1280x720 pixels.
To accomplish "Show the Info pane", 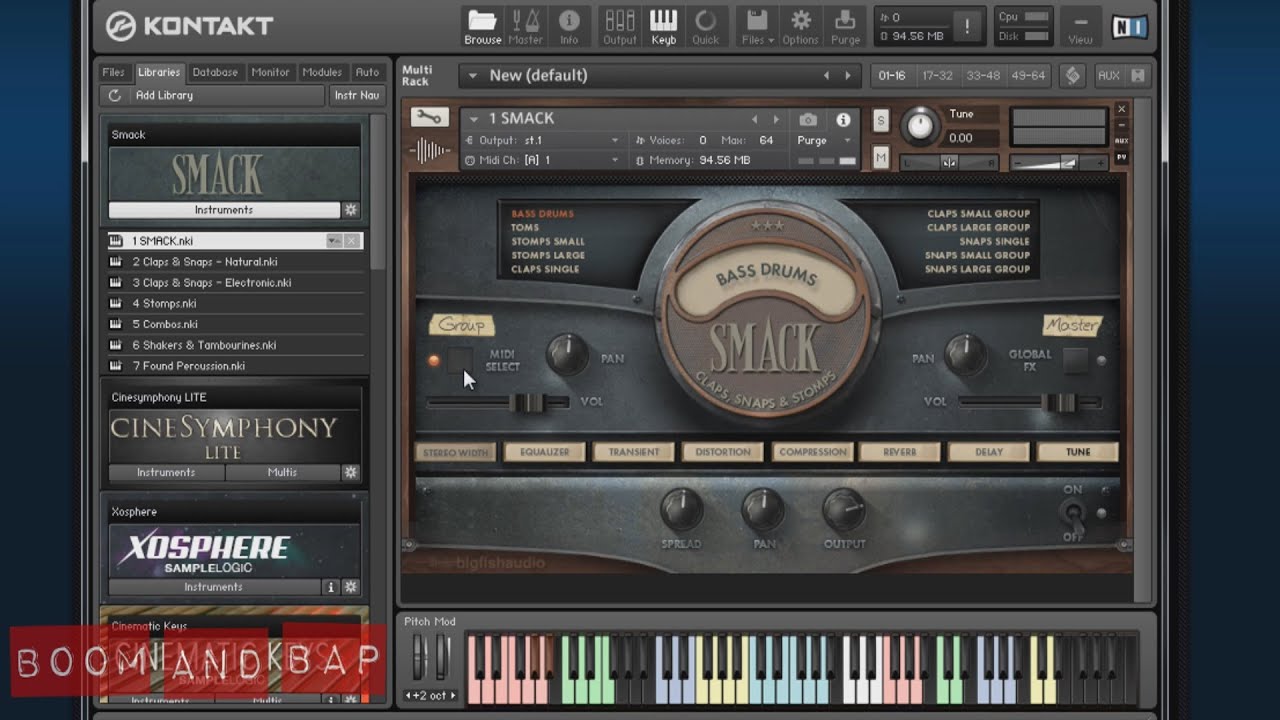I will click(569, 27).
